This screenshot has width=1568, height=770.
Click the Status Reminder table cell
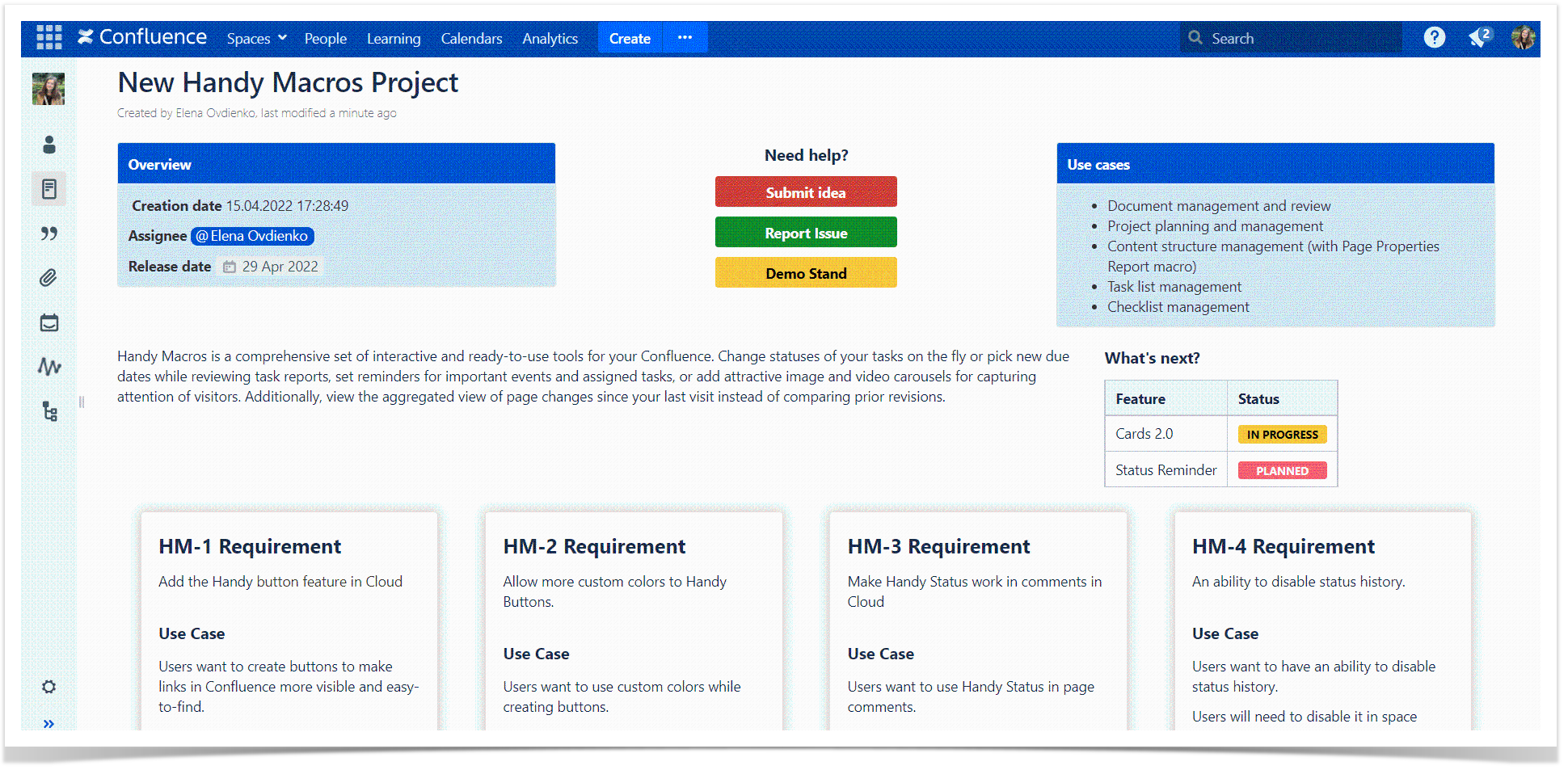[1165, 470]
